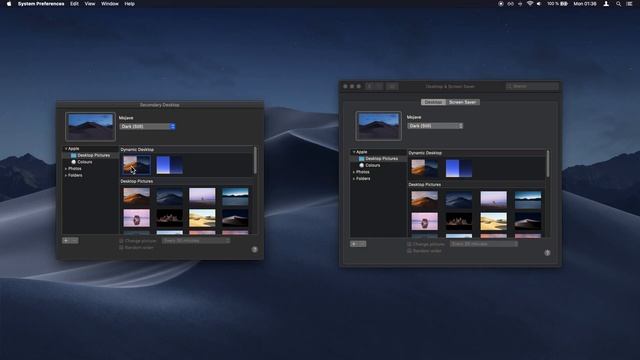Add folder with plus button in Secondary Desktop
This screenshot has height=360, width=640.
pos(66,240)
